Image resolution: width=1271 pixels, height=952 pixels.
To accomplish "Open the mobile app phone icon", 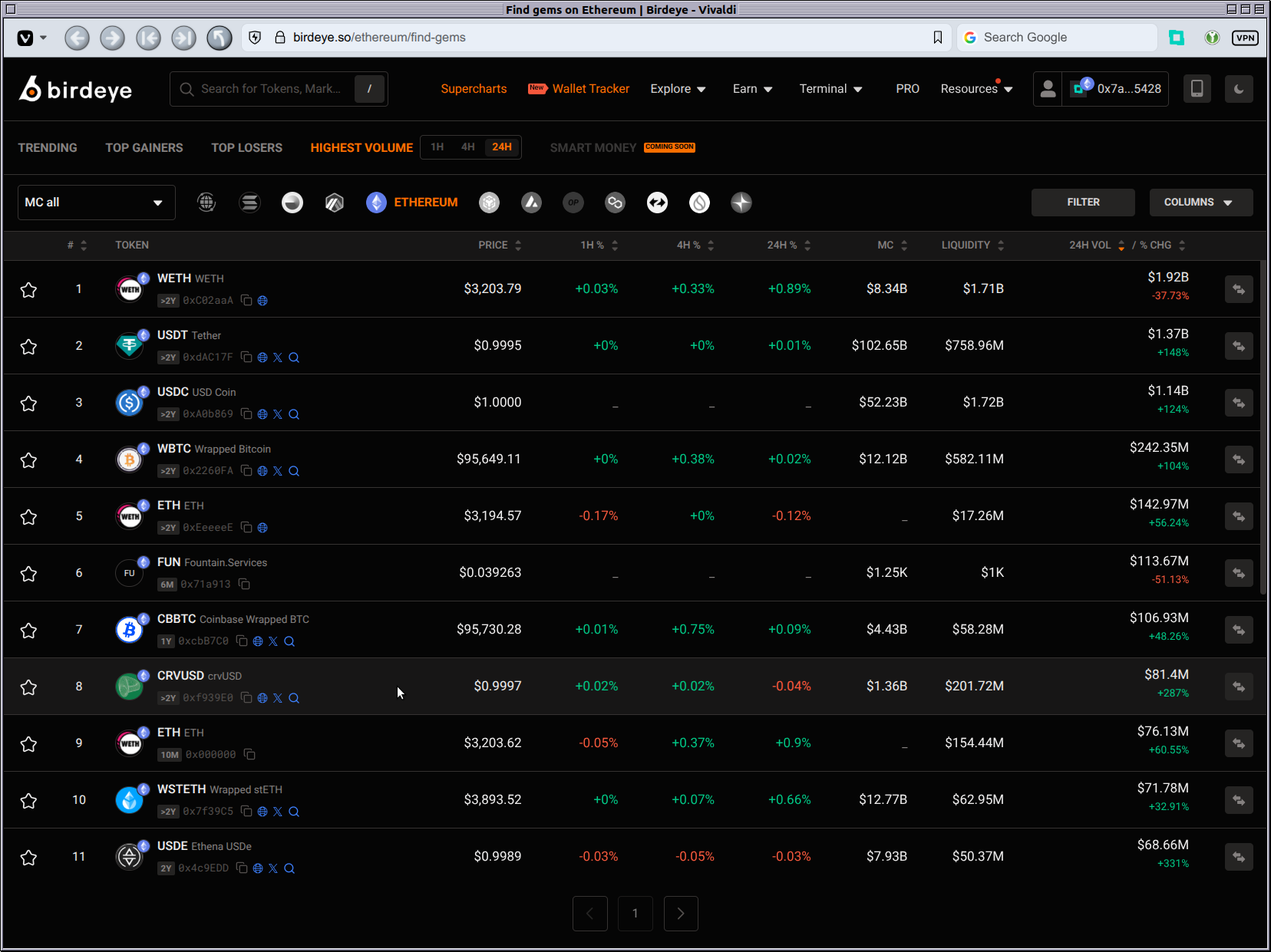I will tap(1197, 89).
